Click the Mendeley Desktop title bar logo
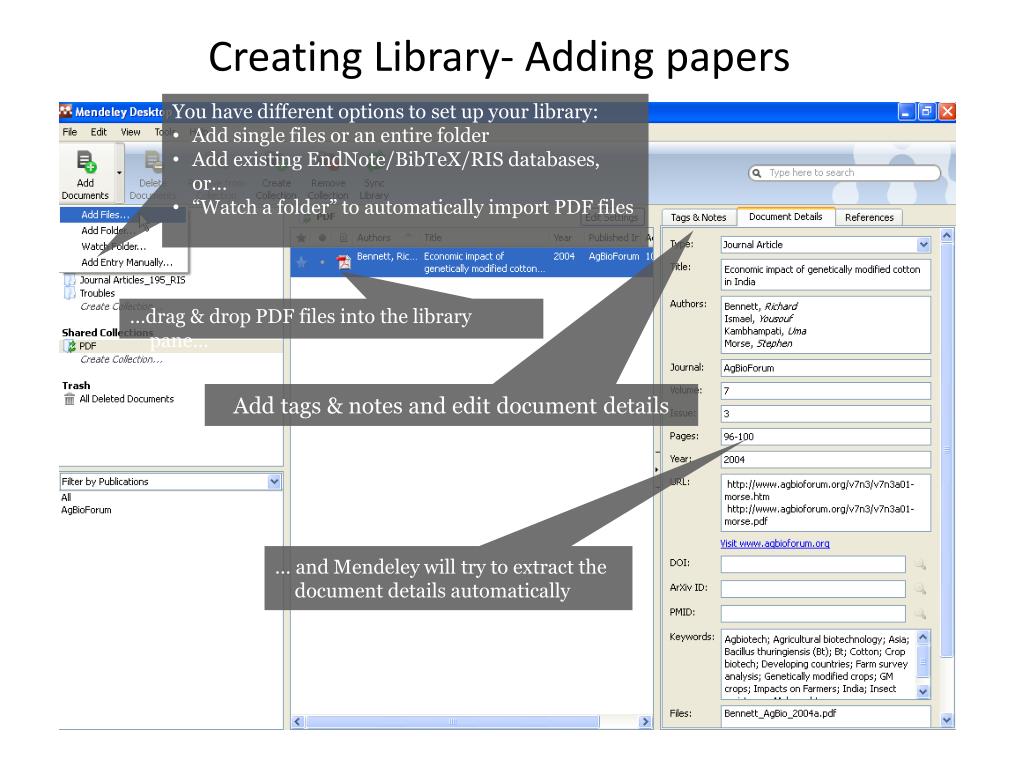Screen dimensions: 1024x768 [x=66, y=112]
